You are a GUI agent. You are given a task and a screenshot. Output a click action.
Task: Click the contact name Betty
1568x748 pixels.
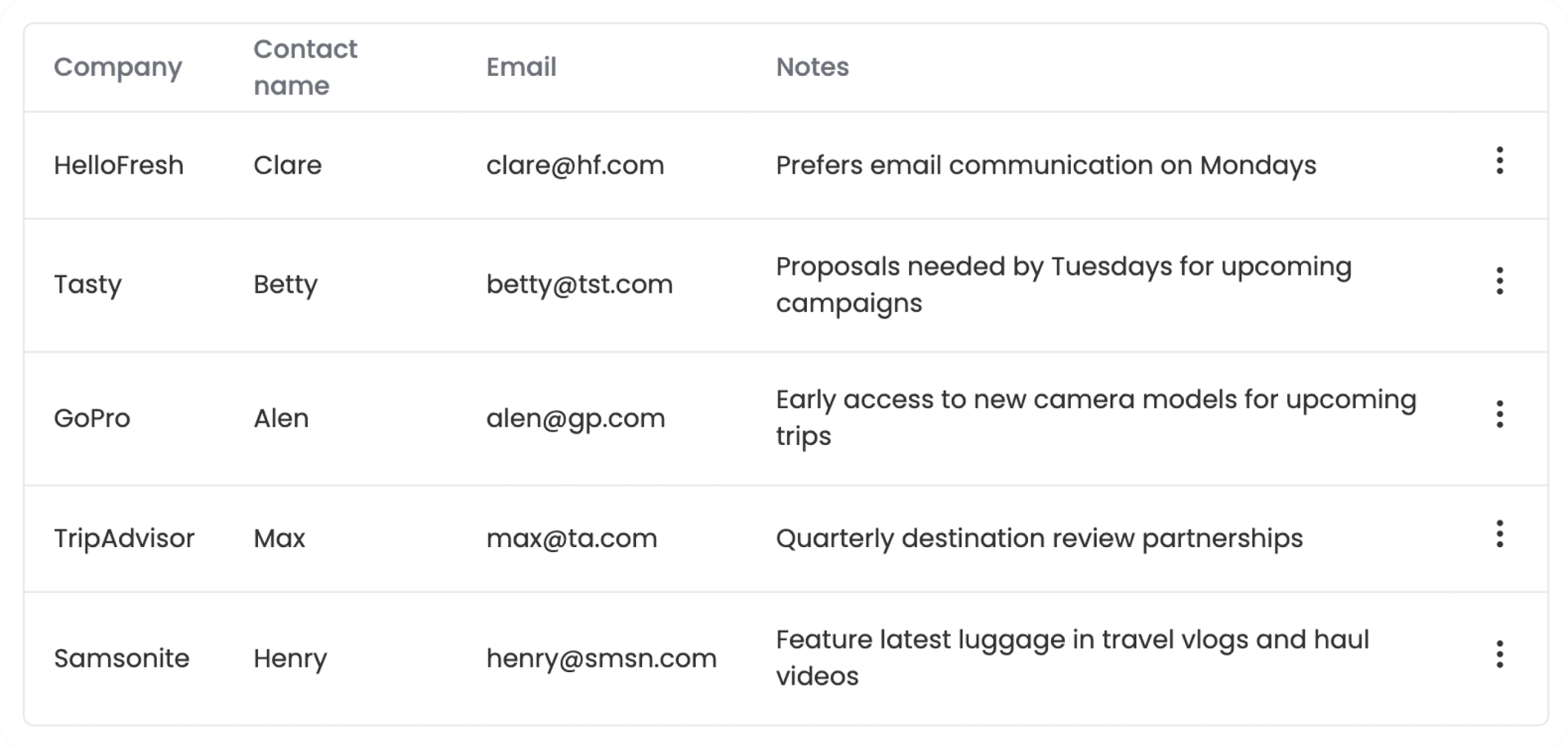(x=285, y=284)
